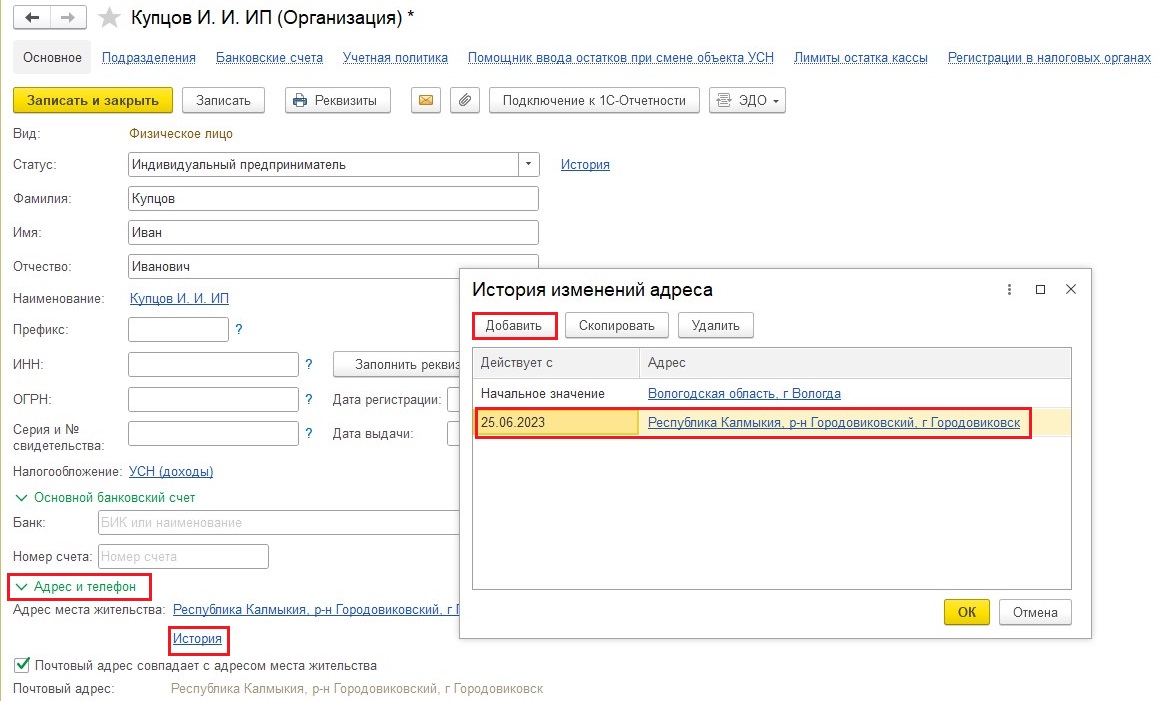The height and width of the screenshot is (701, 1160).
Task: Open the Адрес места жительства link
Action: [x=316, y=610]
